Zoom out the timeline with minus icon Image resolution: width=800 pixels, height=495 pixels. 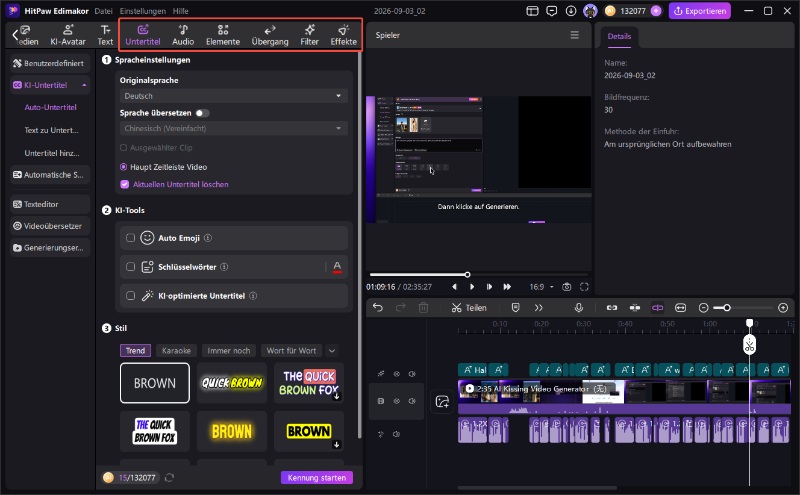point(703,308)
